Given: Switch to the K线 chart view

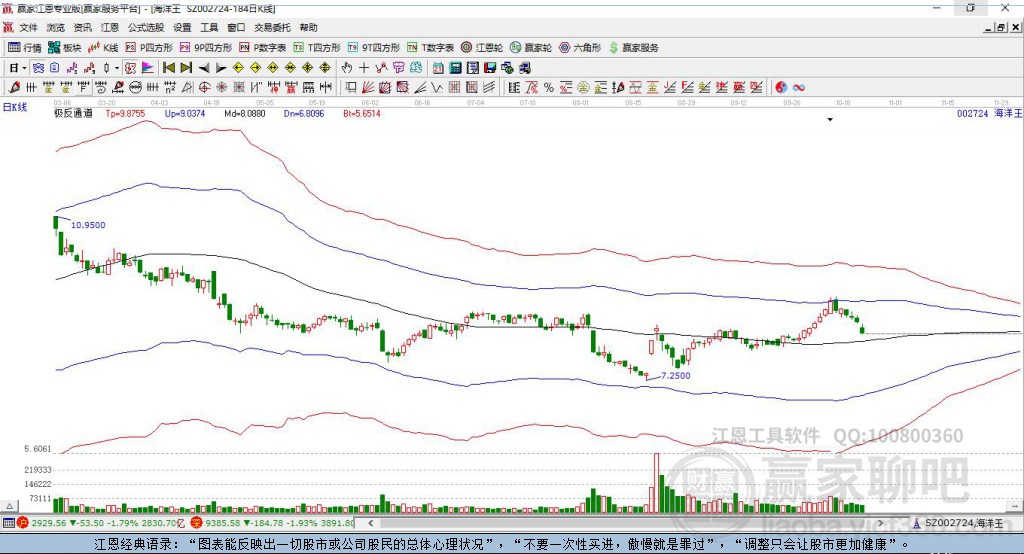Looking at the screenshot, I should pyautogui.click(x=103, y=48).
